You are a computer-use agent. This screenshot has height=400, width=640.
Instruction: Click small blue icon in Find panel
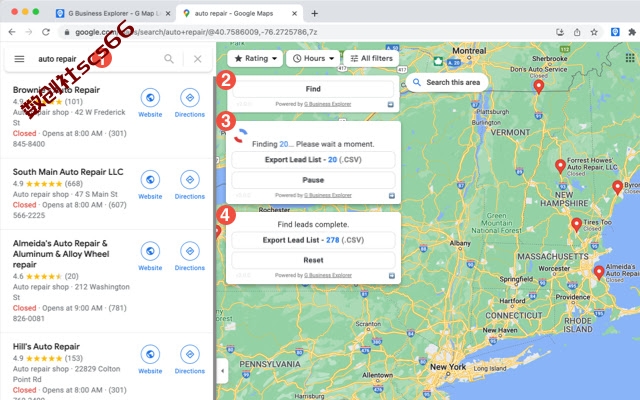(x=391, y=104)
